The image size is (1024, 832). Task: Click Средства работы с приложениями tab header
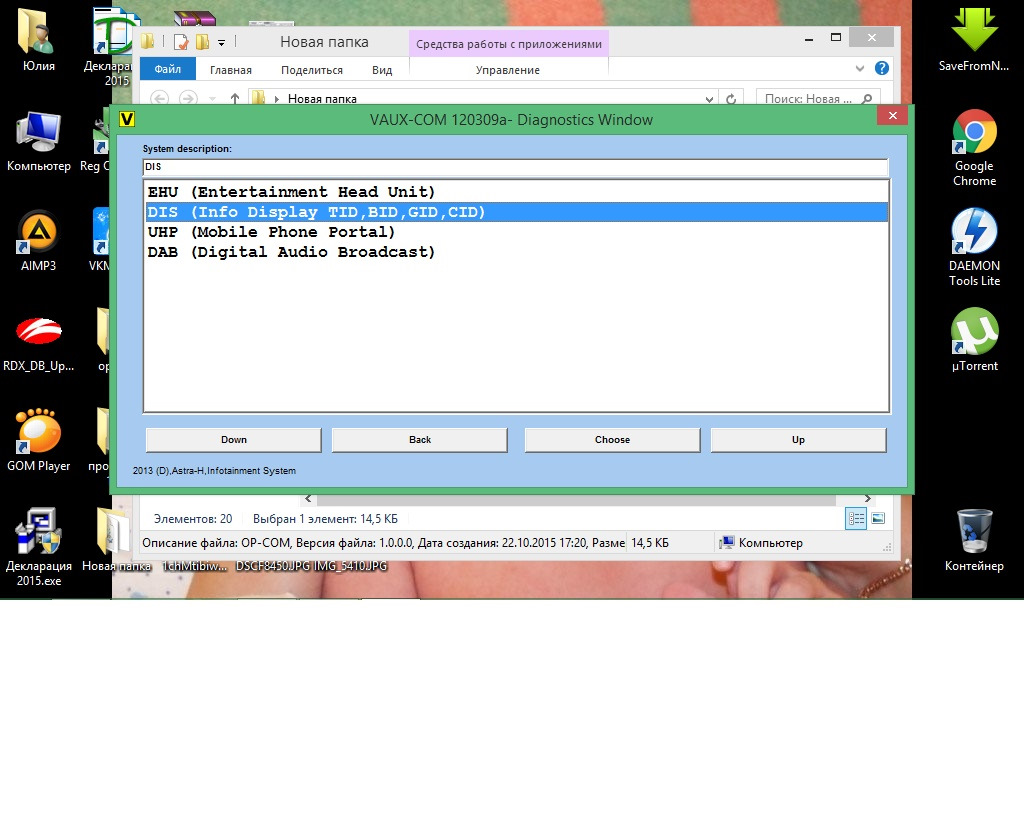tap(509, 44)
